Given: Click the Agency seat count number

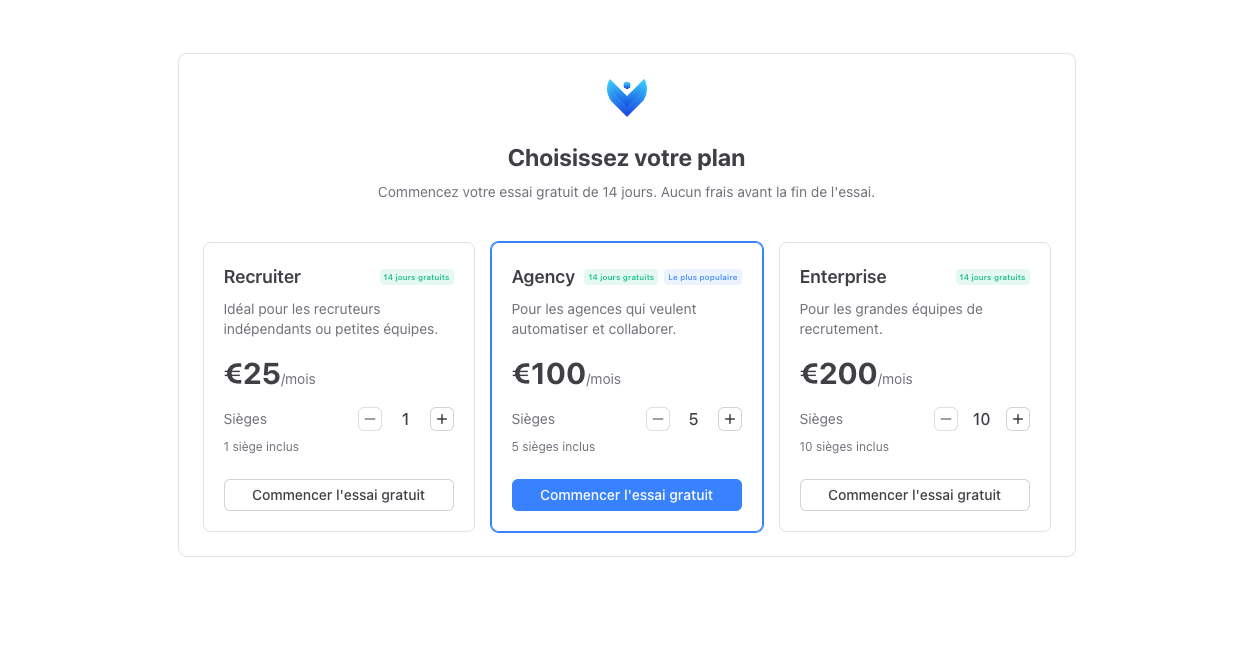Looking at the screenshot, I should coord(694,419).
